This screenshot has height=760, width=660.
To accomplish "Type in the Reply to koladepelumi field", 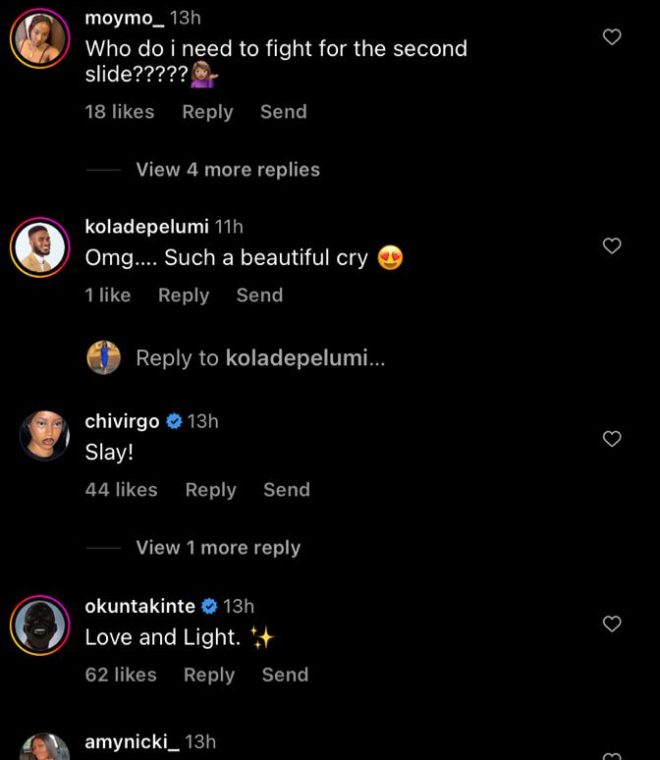I will tap(260, 358).
